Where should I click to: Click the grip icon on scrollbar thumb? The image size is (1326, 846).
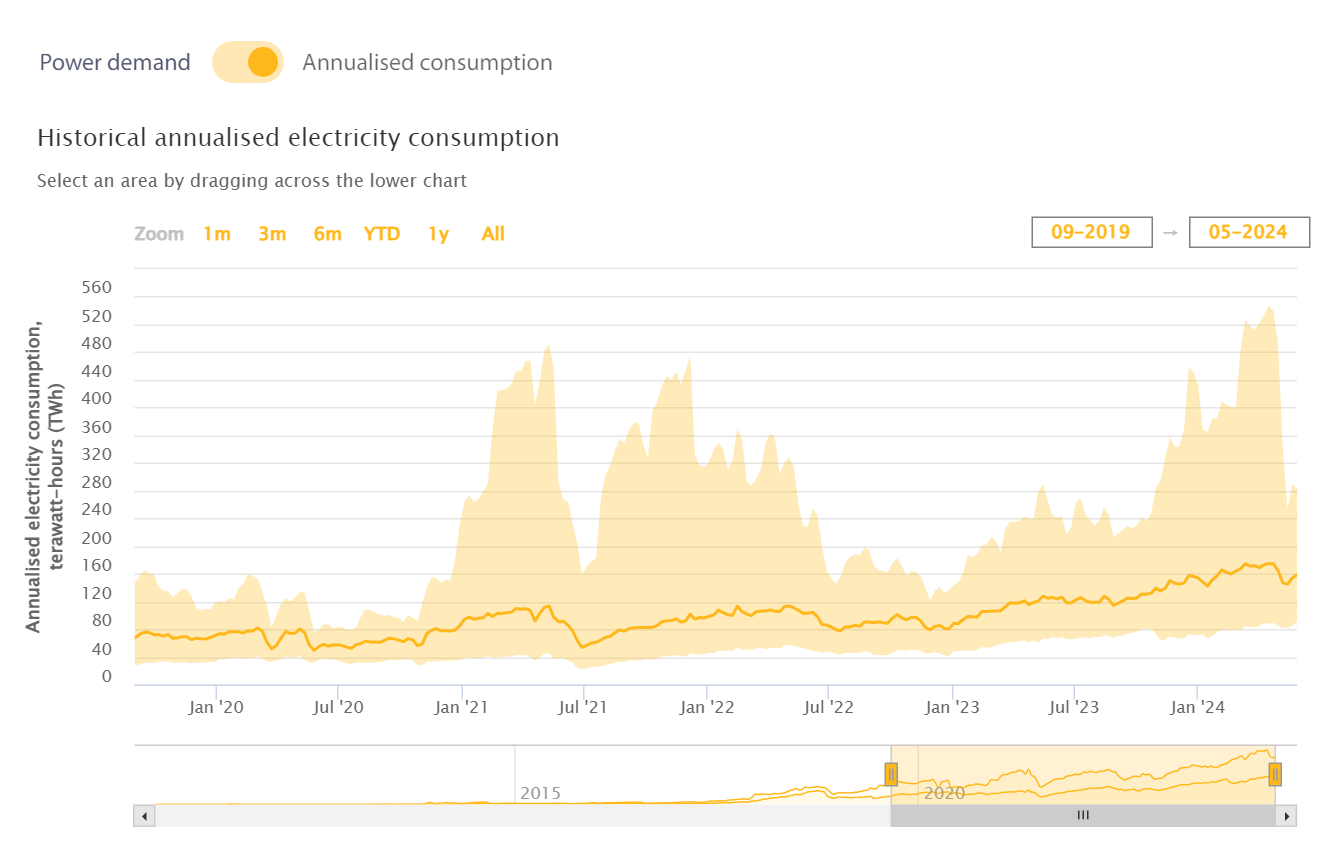1083,815
